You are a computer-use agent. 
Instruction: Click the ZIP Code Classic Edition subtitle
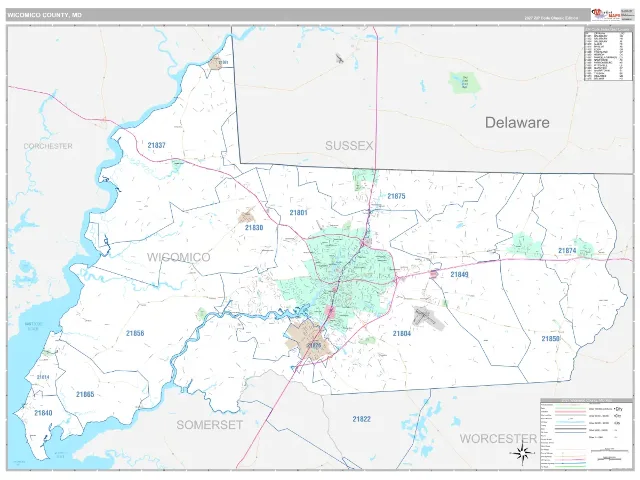pos(551,18)
